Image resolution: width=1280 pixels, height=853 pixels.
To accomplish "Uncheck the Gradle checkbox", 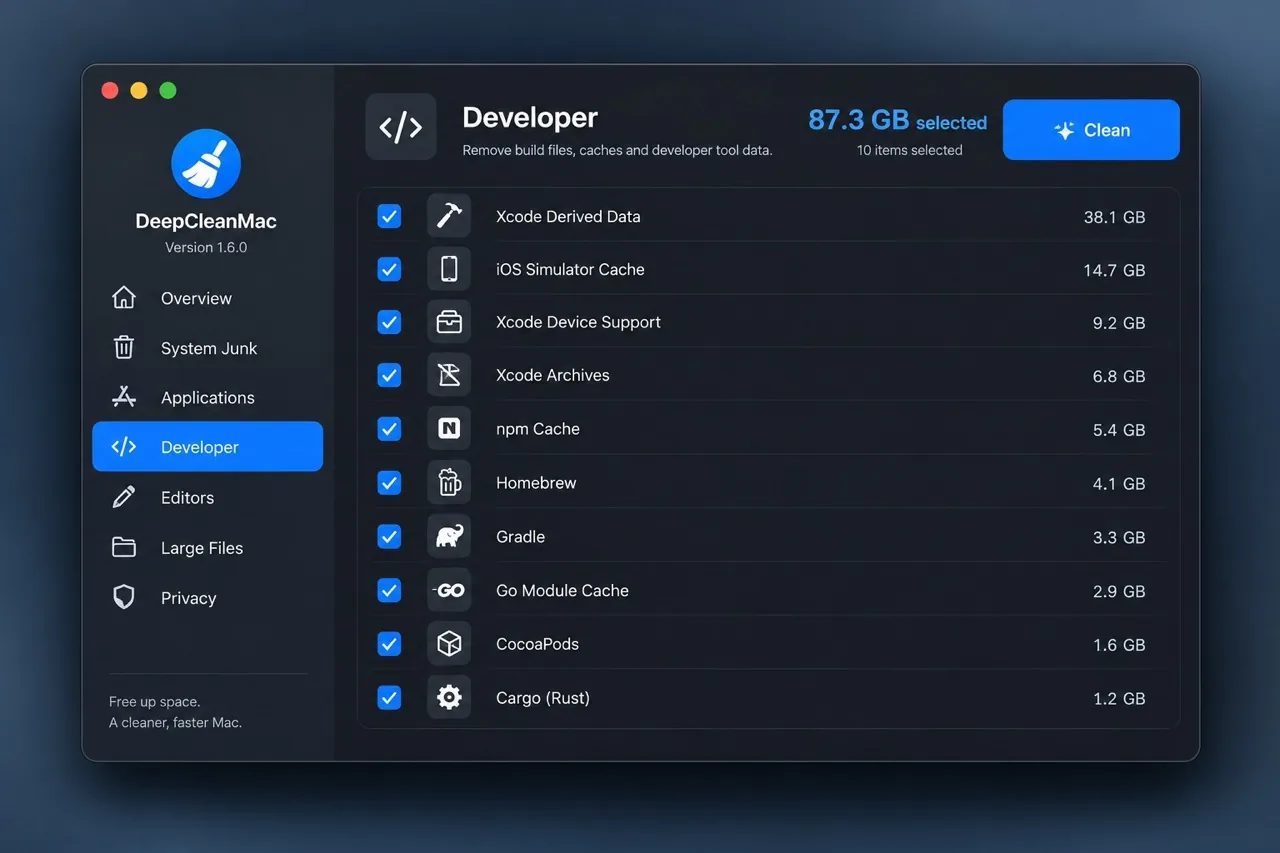I will (x=389, y=537).
